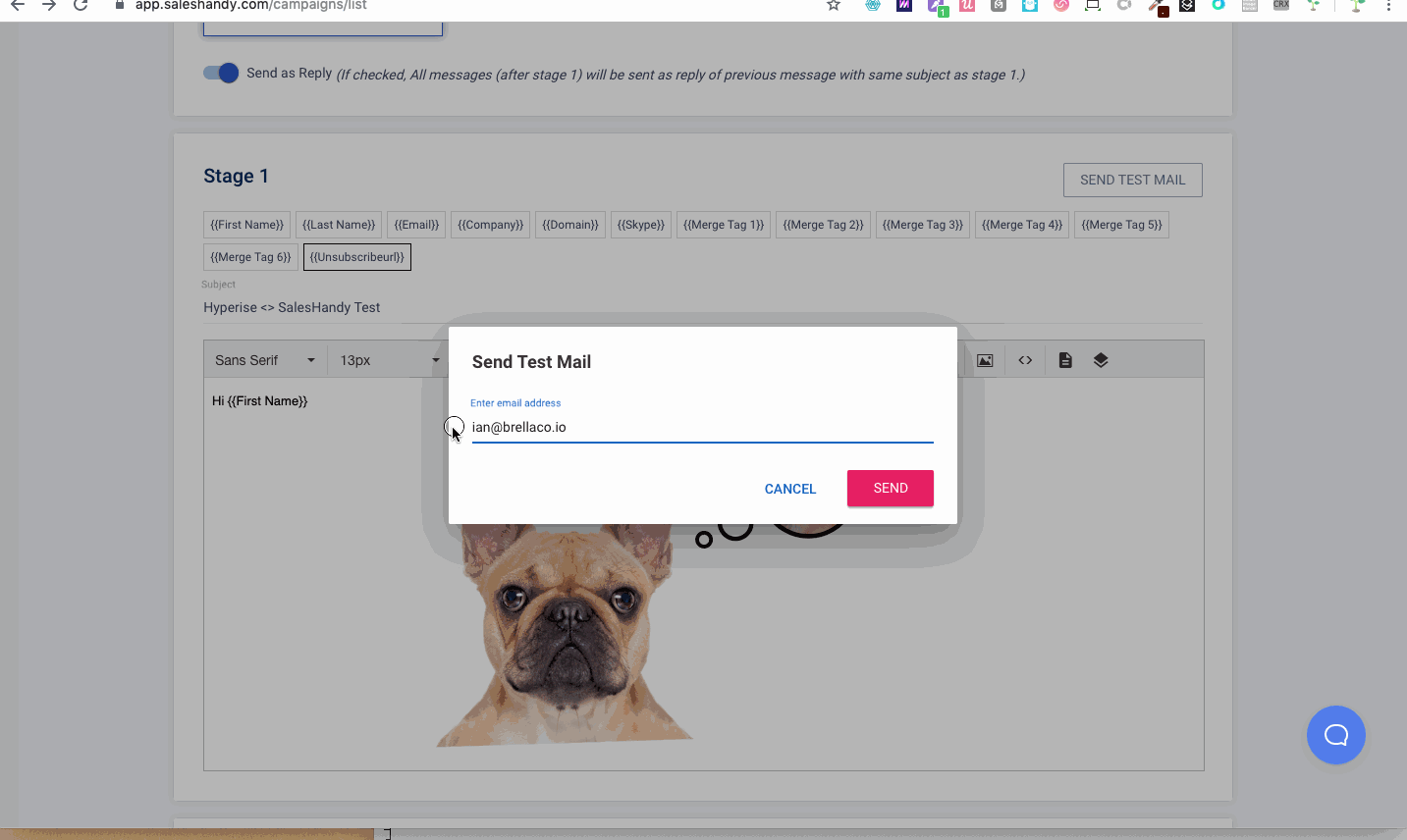Insert the {{Domain}} merge tag
The image size is (1407, 840).
(x=570, y=225)
